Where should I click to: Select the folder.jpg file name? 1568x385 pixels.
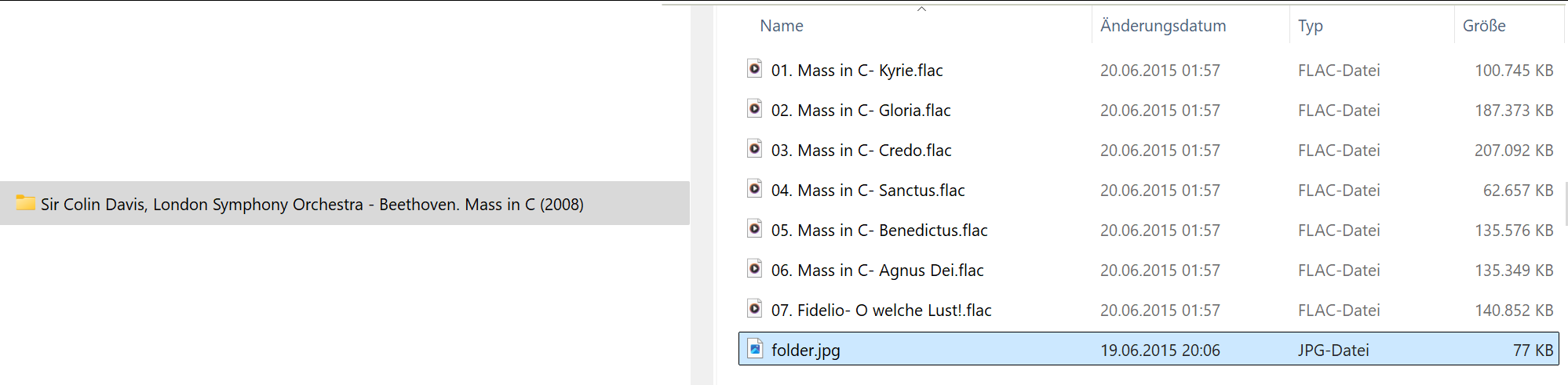tap(805, 350)
